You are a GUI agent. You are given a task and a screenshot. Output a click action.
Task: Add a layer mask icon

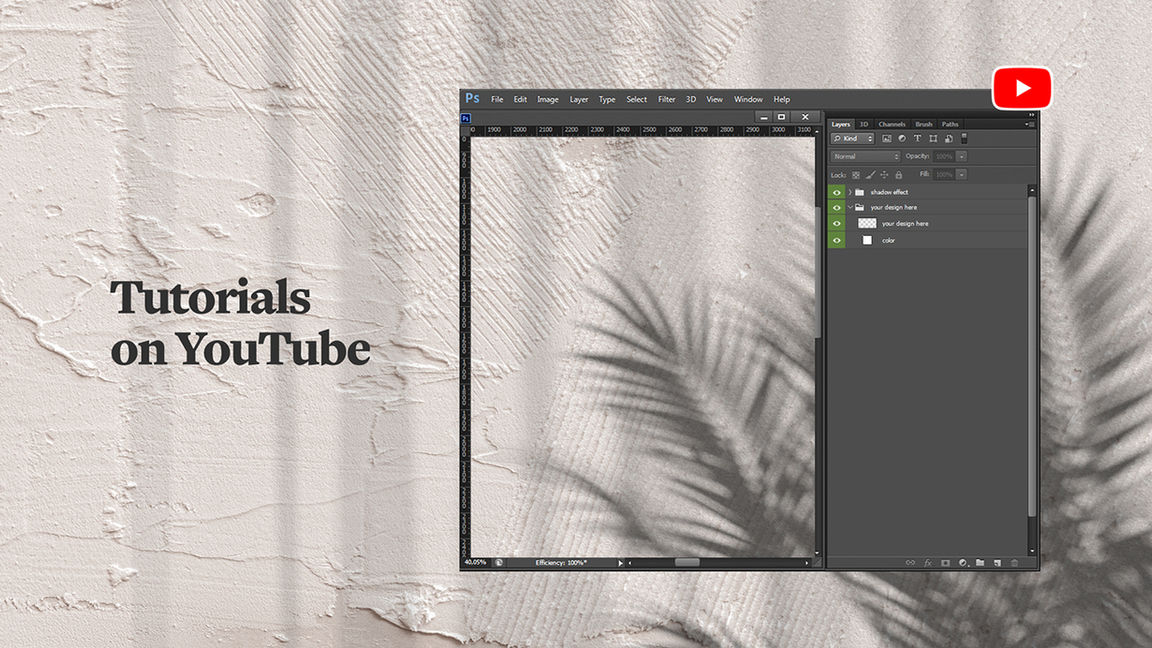click(946, 563)
